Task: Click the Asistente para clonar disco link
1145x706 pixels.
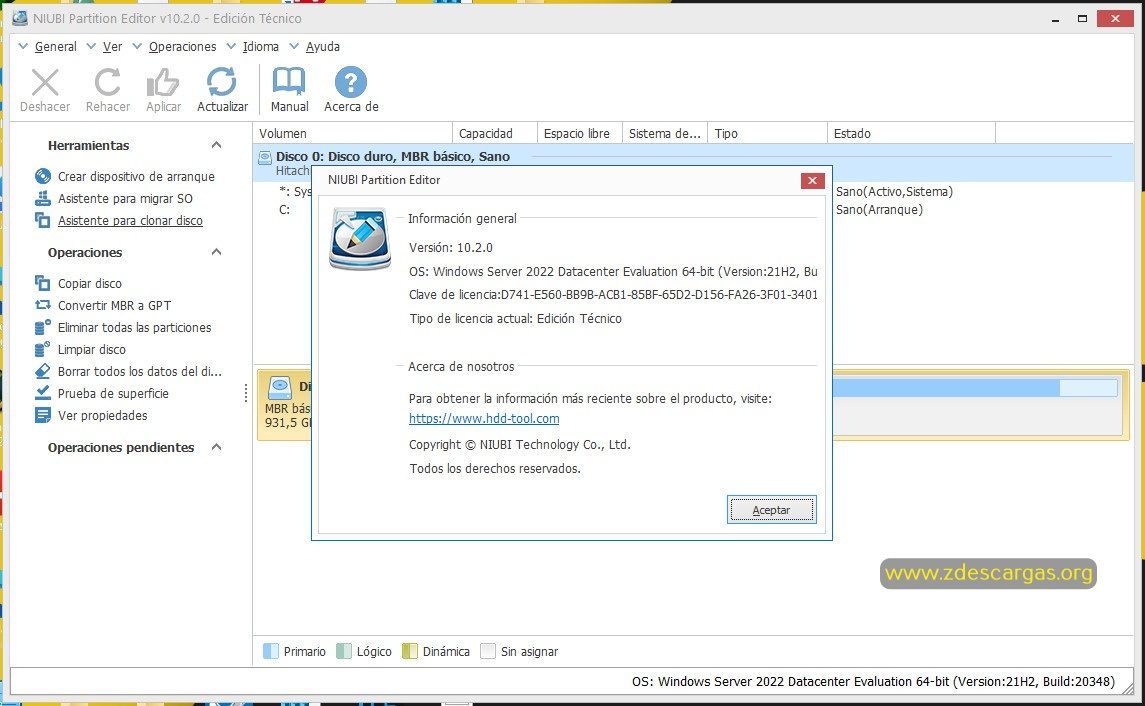Action: [130, 220]
